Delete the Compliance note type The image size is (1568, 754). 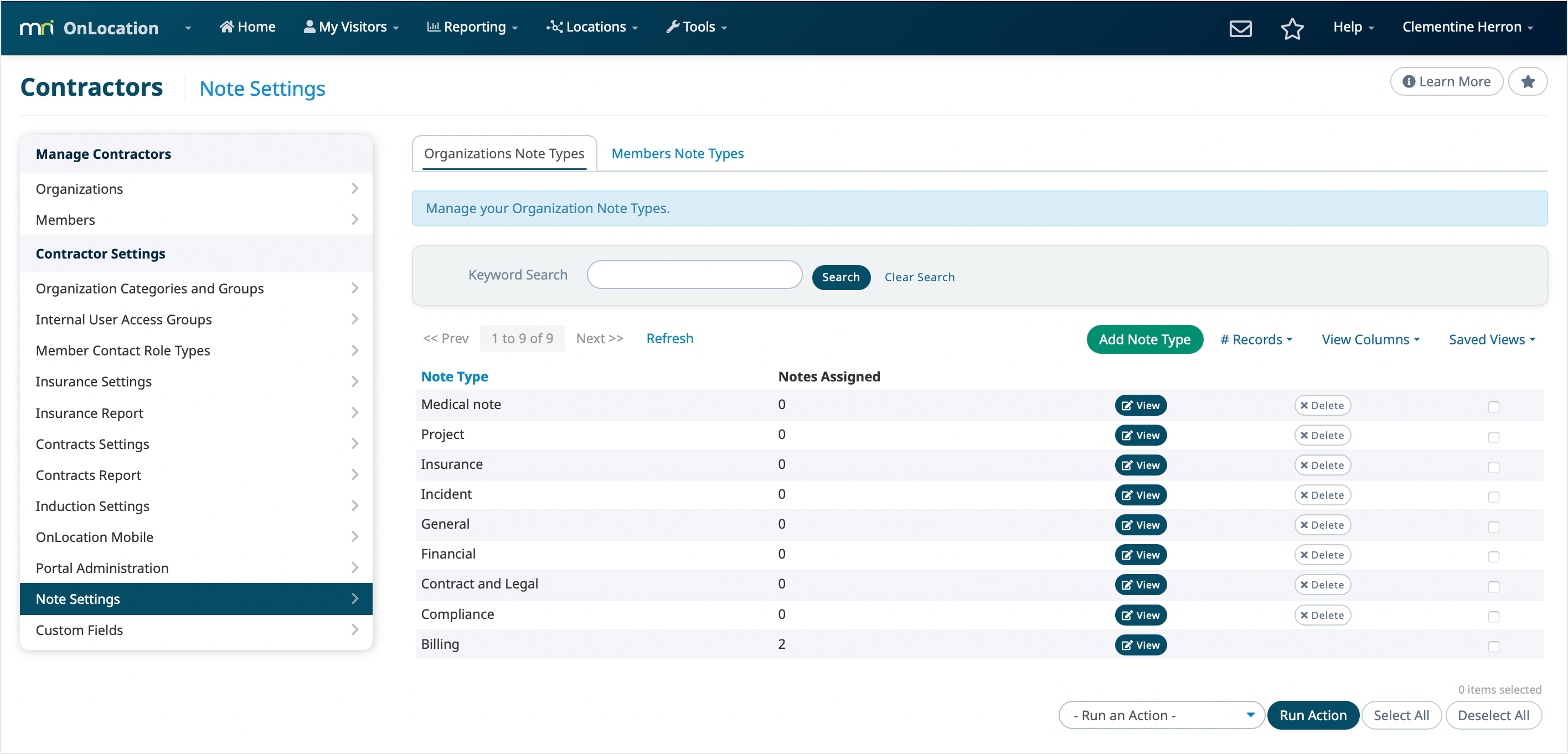pos(1322,614)
